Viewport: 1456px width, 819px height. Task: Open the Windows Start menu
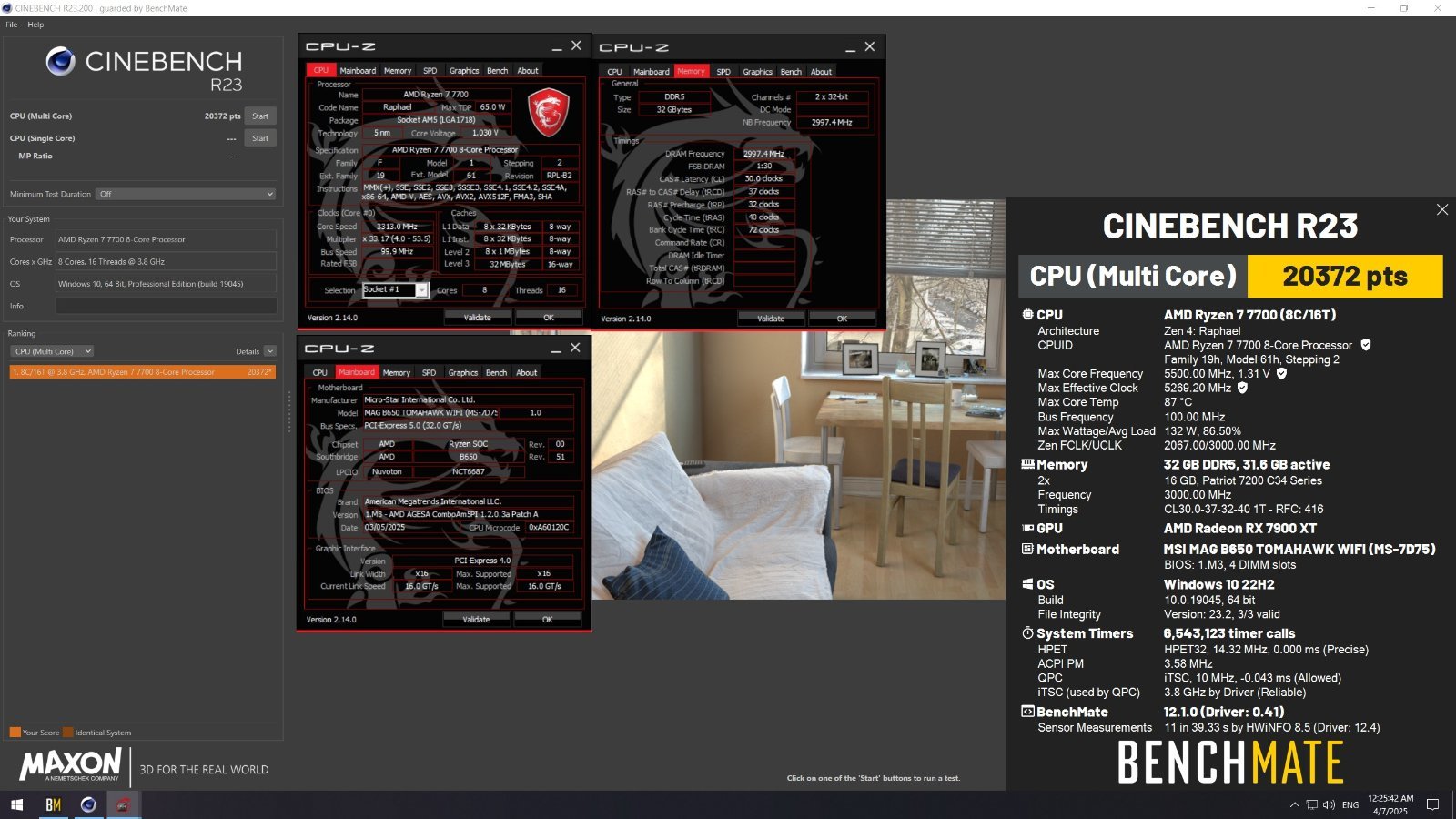(x=16, y=804)
